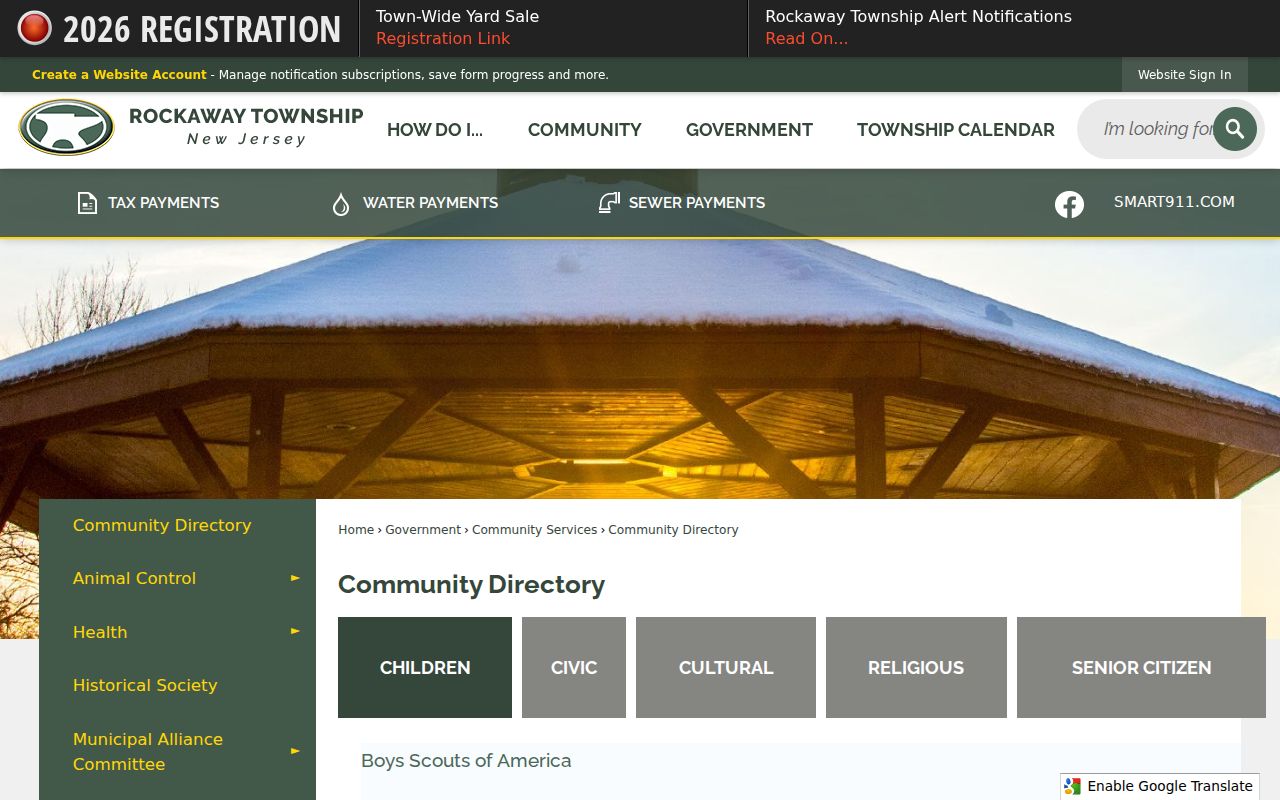The height and width of the screenshot is (800, 1280).
Task: Expand the Health submenu arrow
Action: [x=295, y=631]
